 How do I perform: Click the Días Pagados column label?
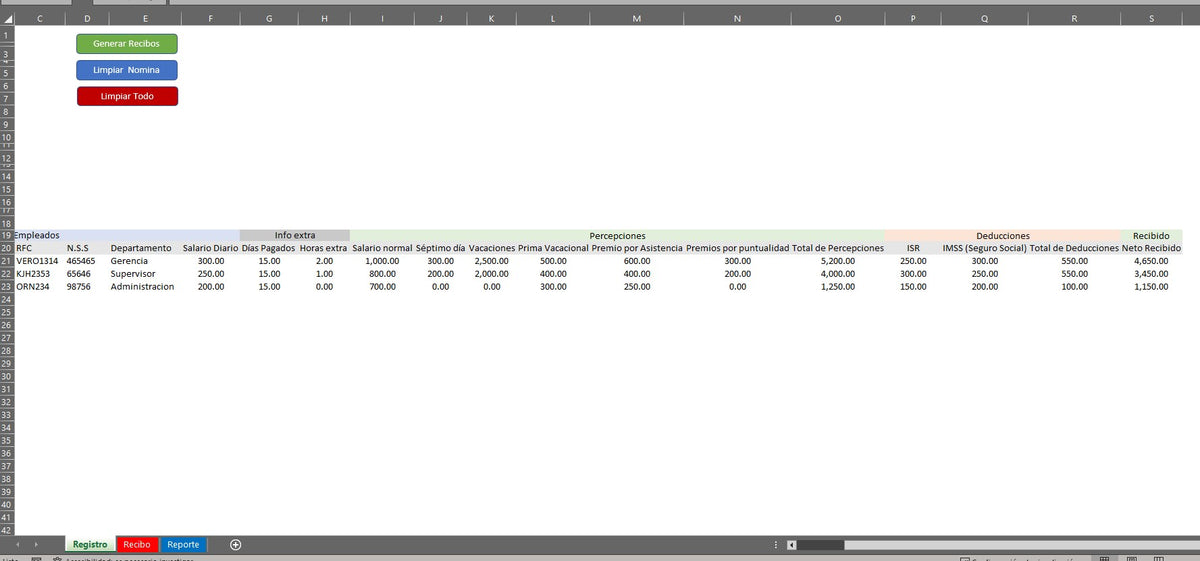tap(269, 248)
